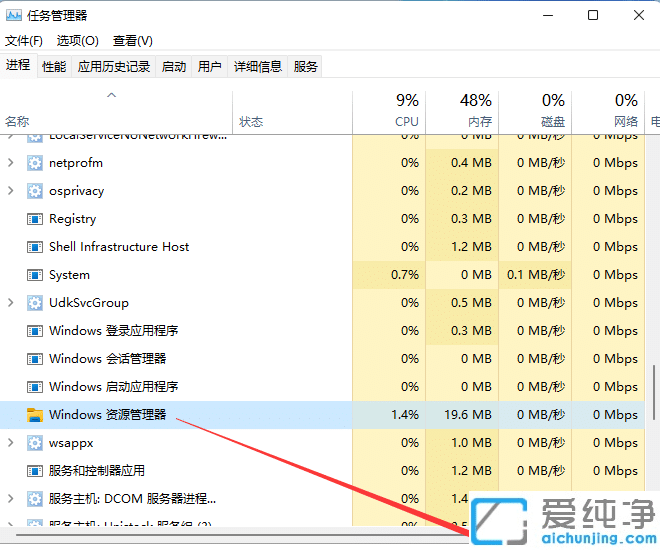The height and width of the screenshot is (550, 660).
Task: Click the wsappx gear icon
Action: pos(35,443)
